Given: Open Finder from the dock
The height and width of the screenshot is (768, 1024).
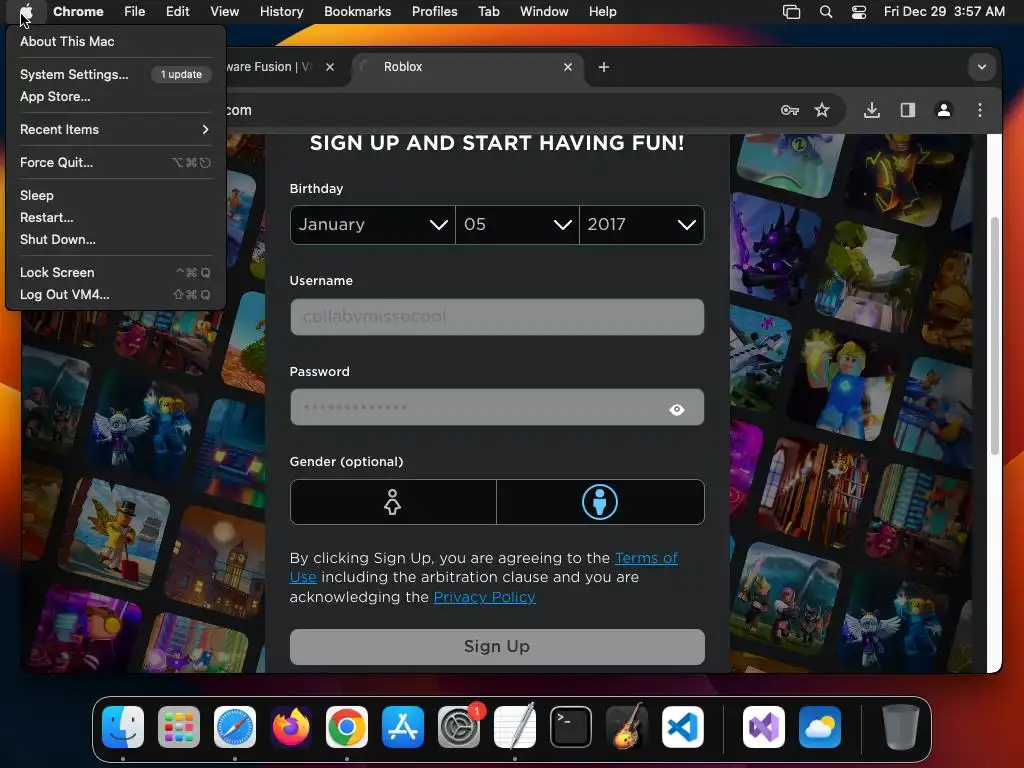Looking at the screenshot, I should [x=123, y=727].
